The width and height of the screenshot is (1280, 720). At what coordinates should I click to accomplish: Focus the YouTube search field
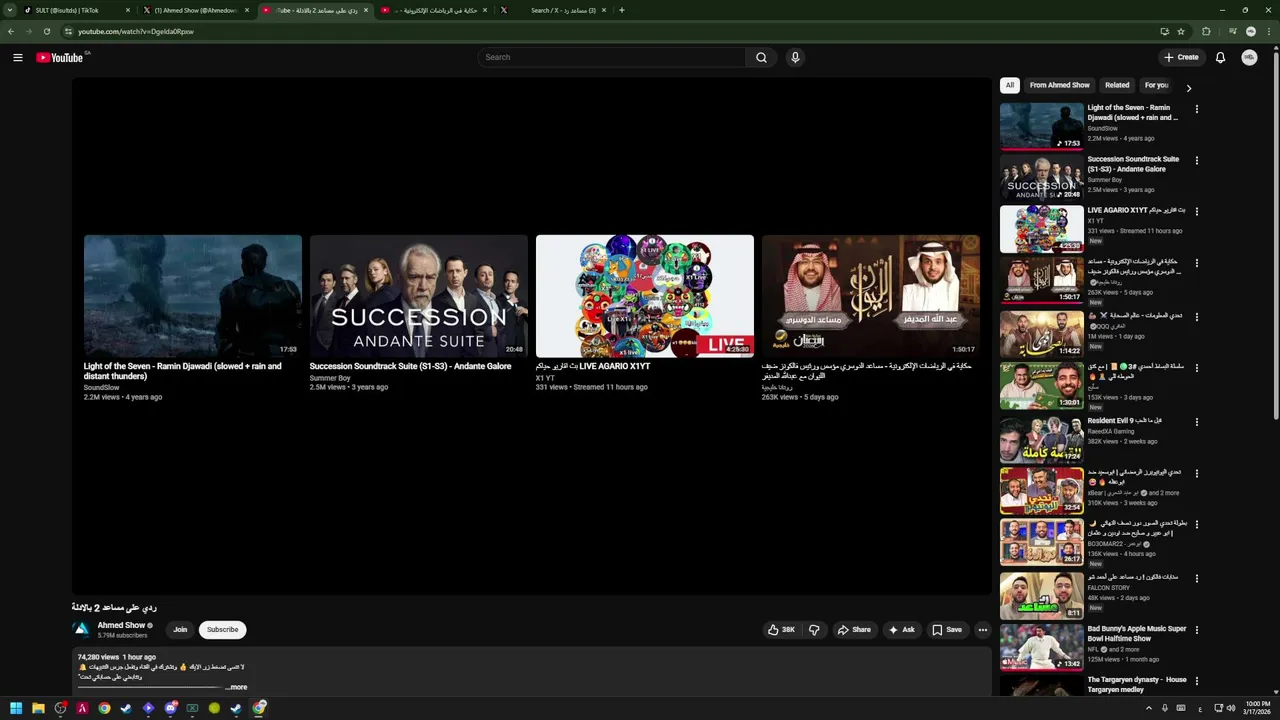pos(611,57)
